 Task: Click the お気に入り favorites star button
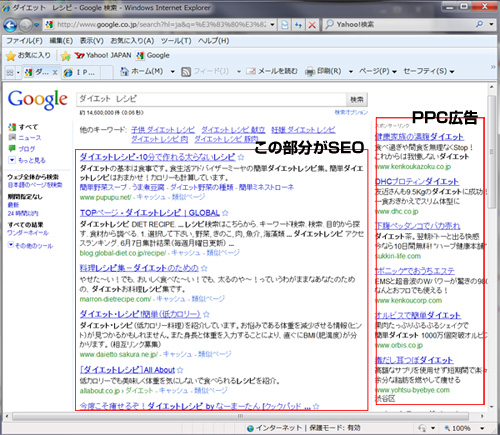tap(28, 56)
